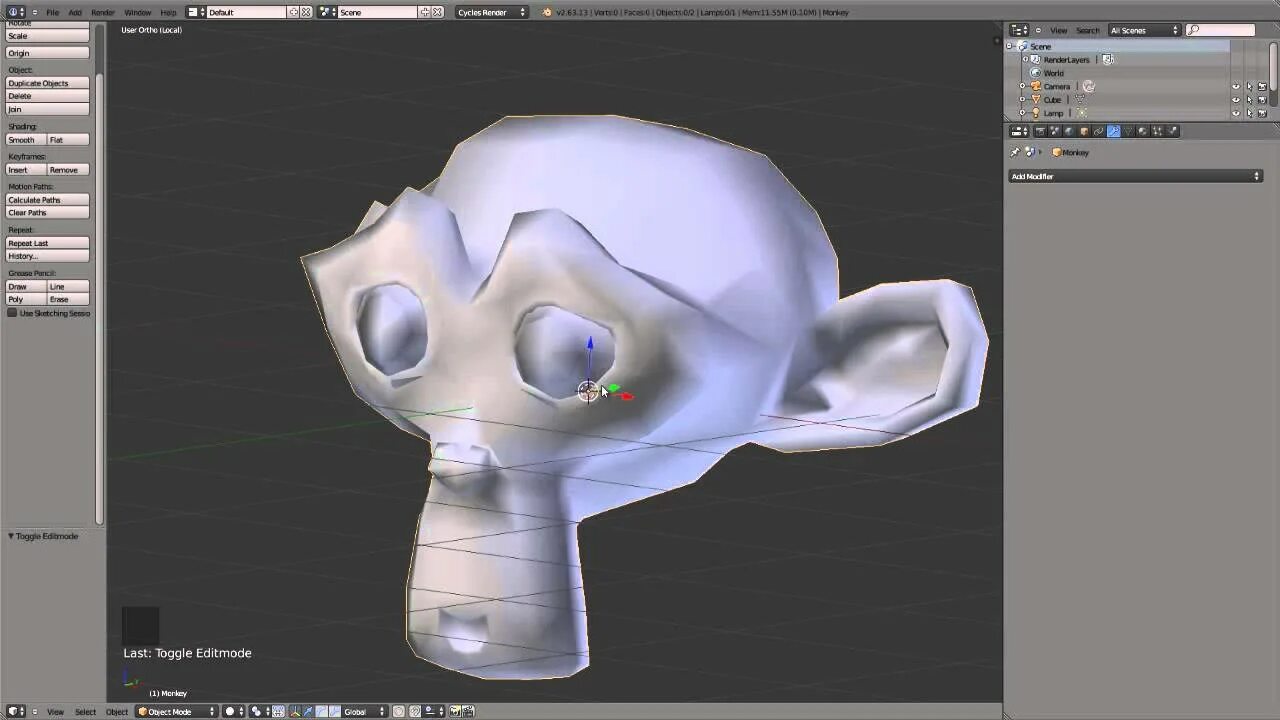Click the Origin button in tool shelf
This screenshot has width=1280, height=720.
click(48, 53)
